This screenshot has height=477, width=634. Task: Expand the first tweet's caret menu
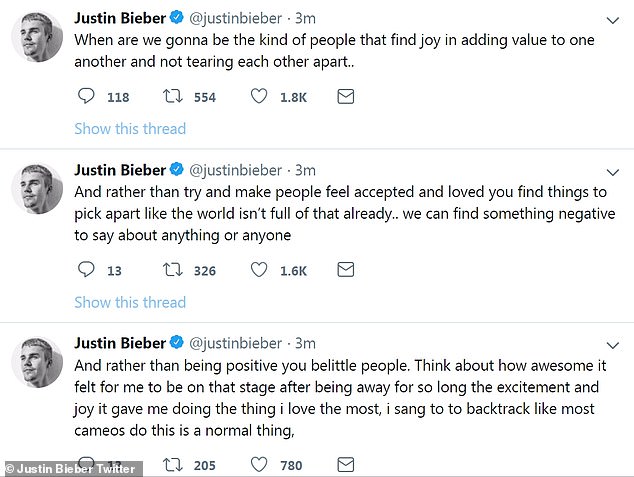pyautogui.click(x=613, y=20)
